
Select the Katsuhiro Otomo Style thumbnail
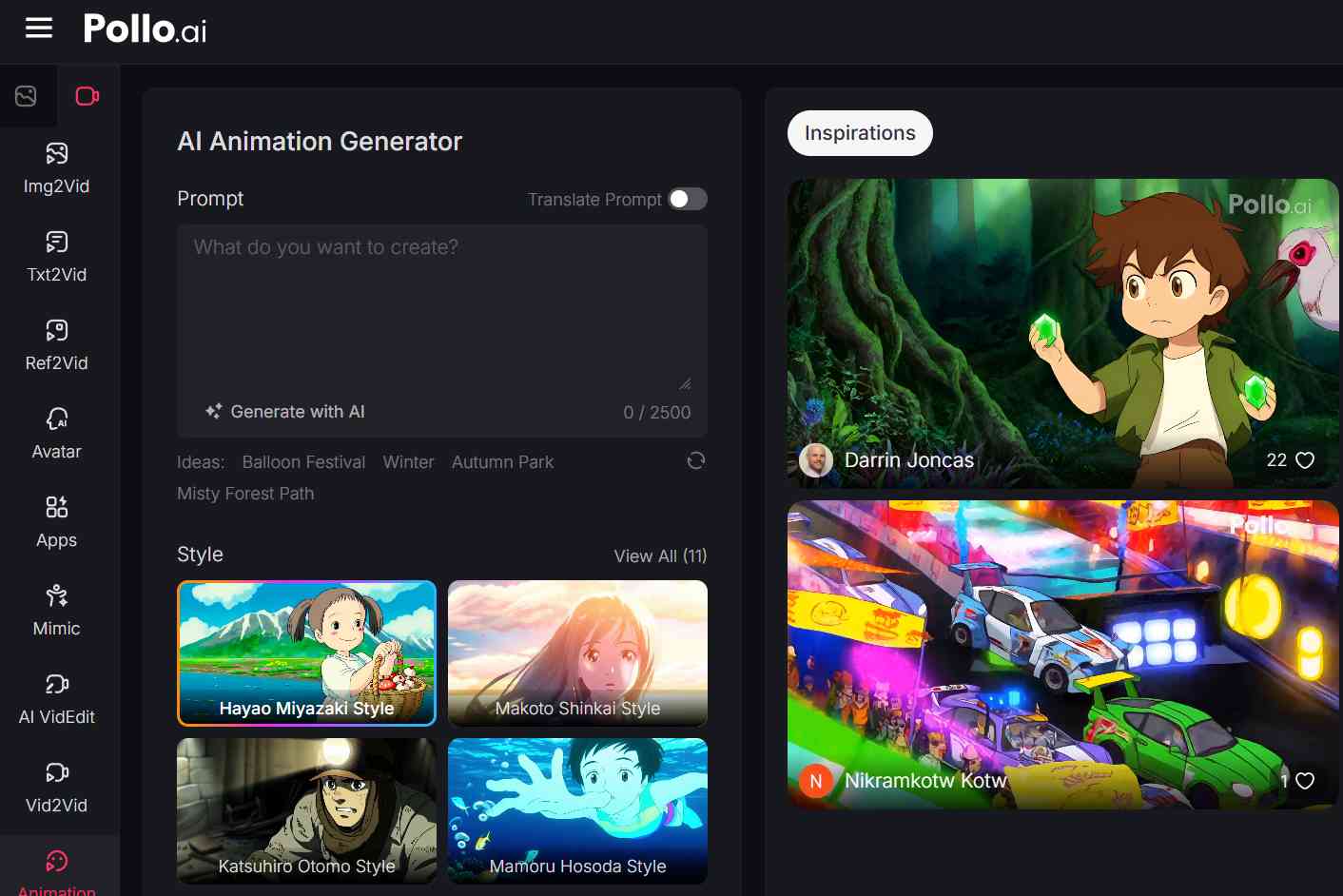(306, 810)
